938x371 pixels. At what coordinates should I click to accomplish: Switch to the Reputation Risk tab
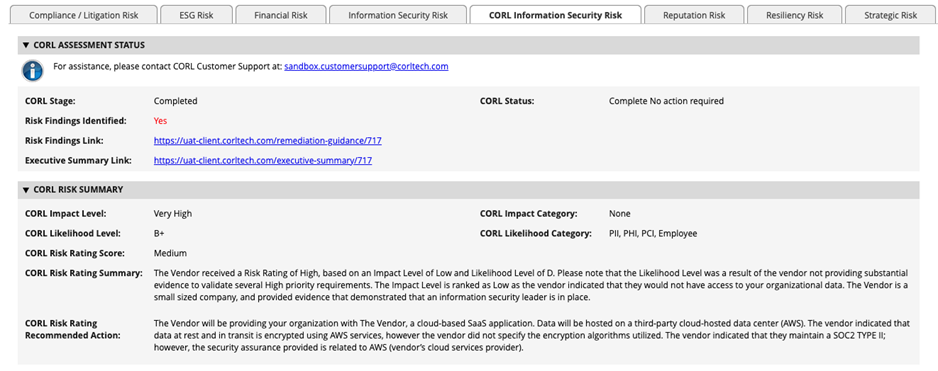pyautogui.click(x=694, y=15)
